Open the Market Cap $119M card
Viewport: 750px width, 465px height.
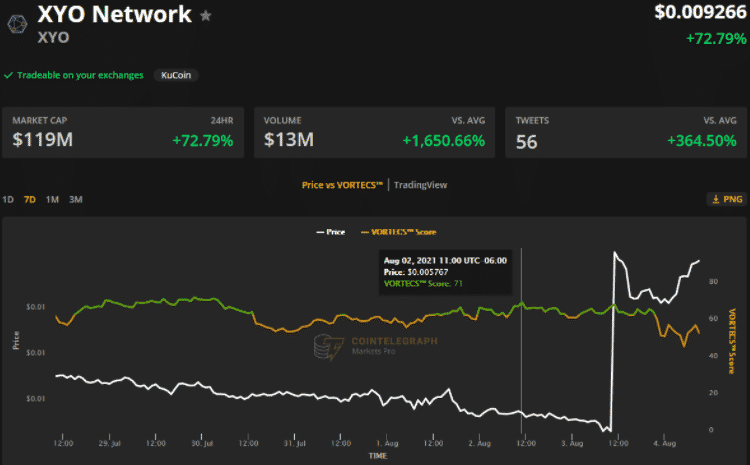click(x=123, y=132)
